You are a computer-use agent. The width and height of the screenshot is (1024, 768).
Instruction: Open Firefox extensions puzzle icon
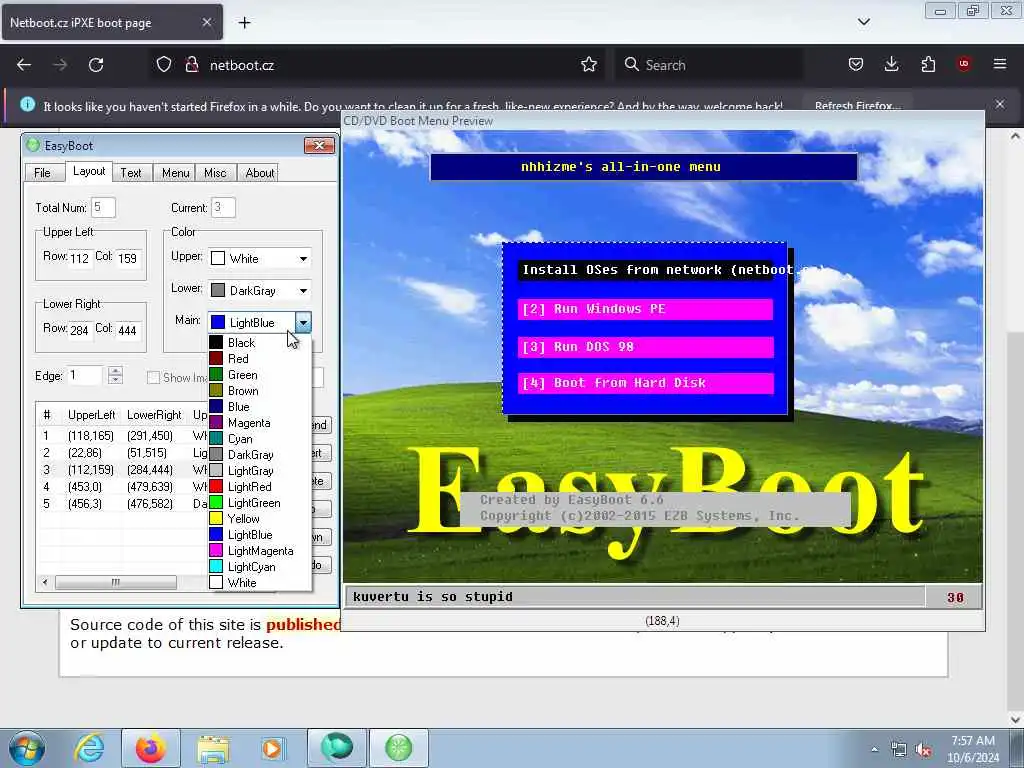[x=928, y=65]
